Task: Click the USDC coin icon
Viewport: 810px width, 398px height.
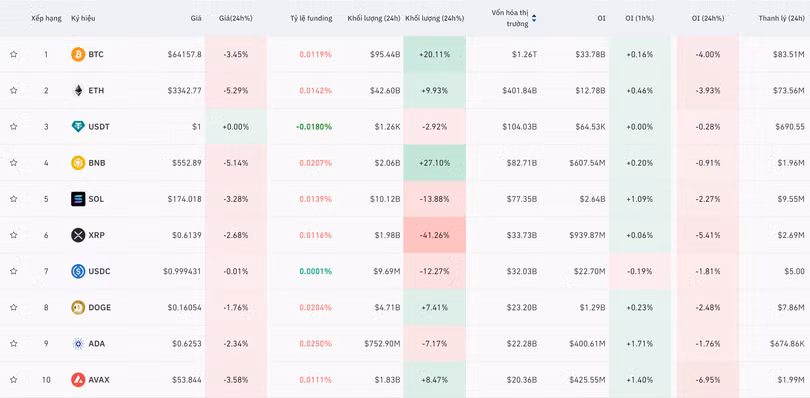Action: [78, 271]
